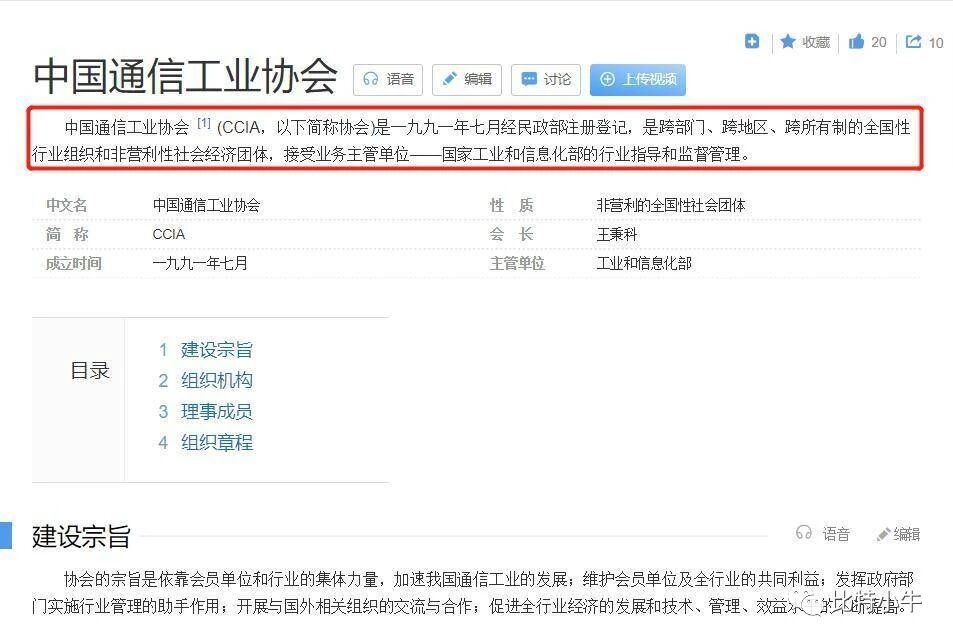Screen dimensions: 953x643
Task: Open 组织机构 from the 目录 list
Action: pyautogui.click(x=217, y=381)
